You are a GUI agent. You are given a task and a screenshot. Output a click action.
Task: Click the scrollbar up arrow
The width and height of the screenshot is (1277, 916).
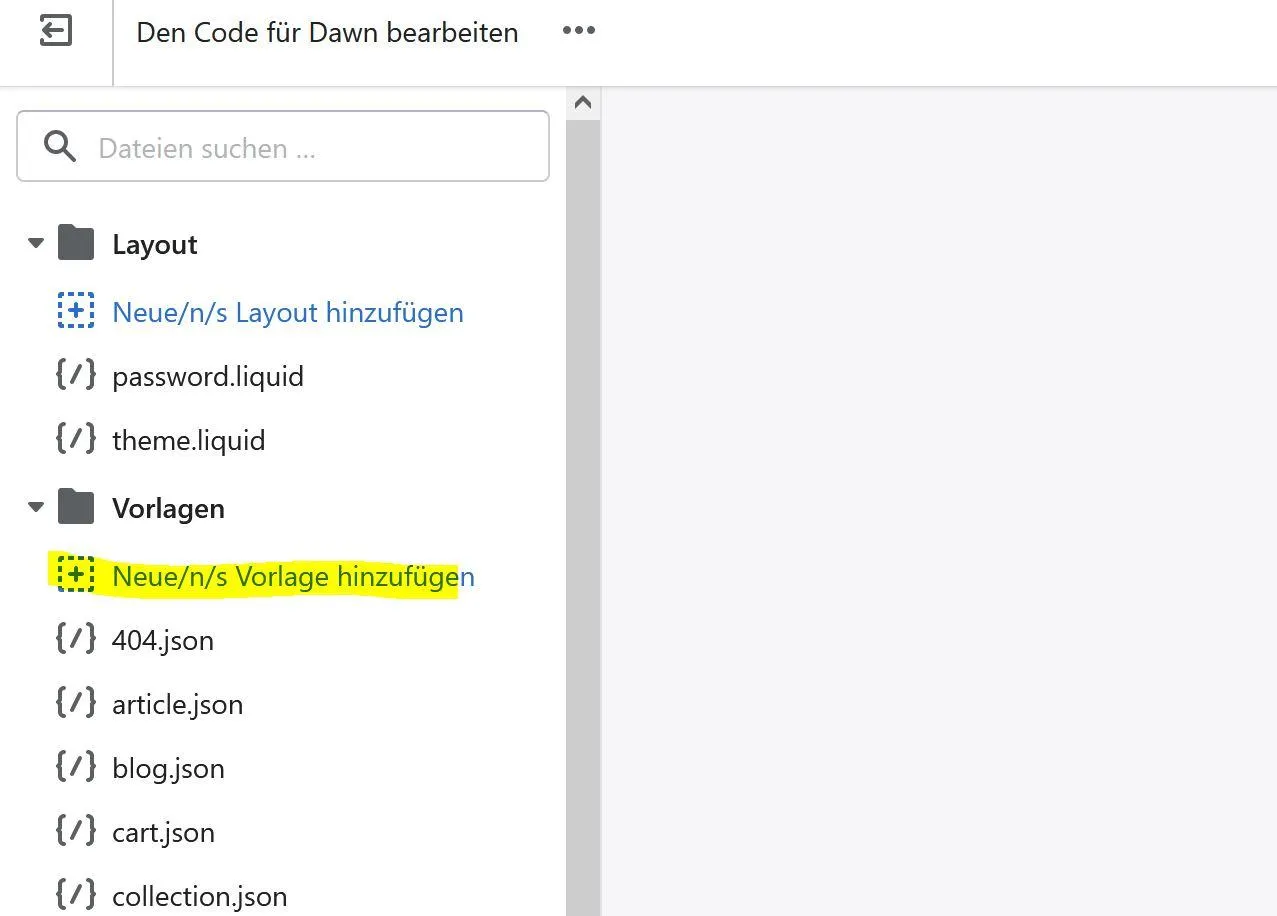point(583,103)
